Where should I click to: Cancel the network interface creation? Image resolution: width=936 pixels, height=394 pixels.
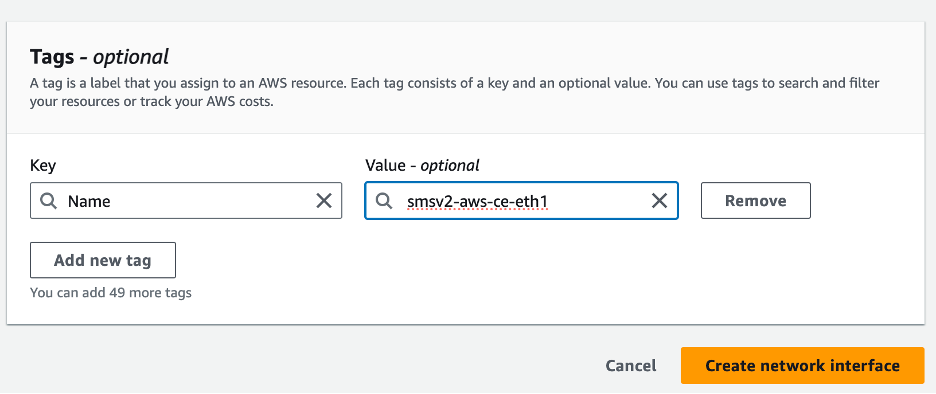point(631,365)
